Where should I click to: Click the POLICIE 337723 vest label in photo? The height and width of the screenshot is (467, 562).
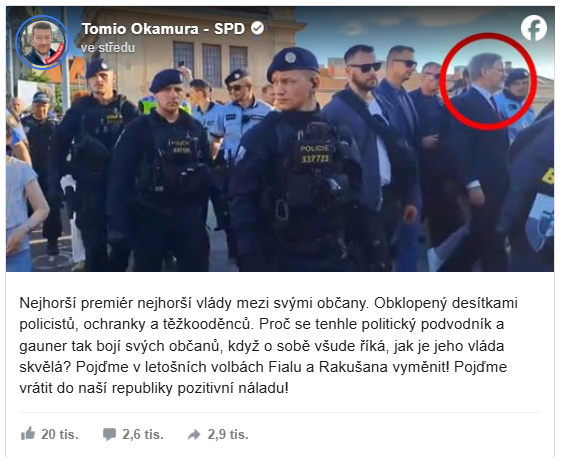click(315, 153)
